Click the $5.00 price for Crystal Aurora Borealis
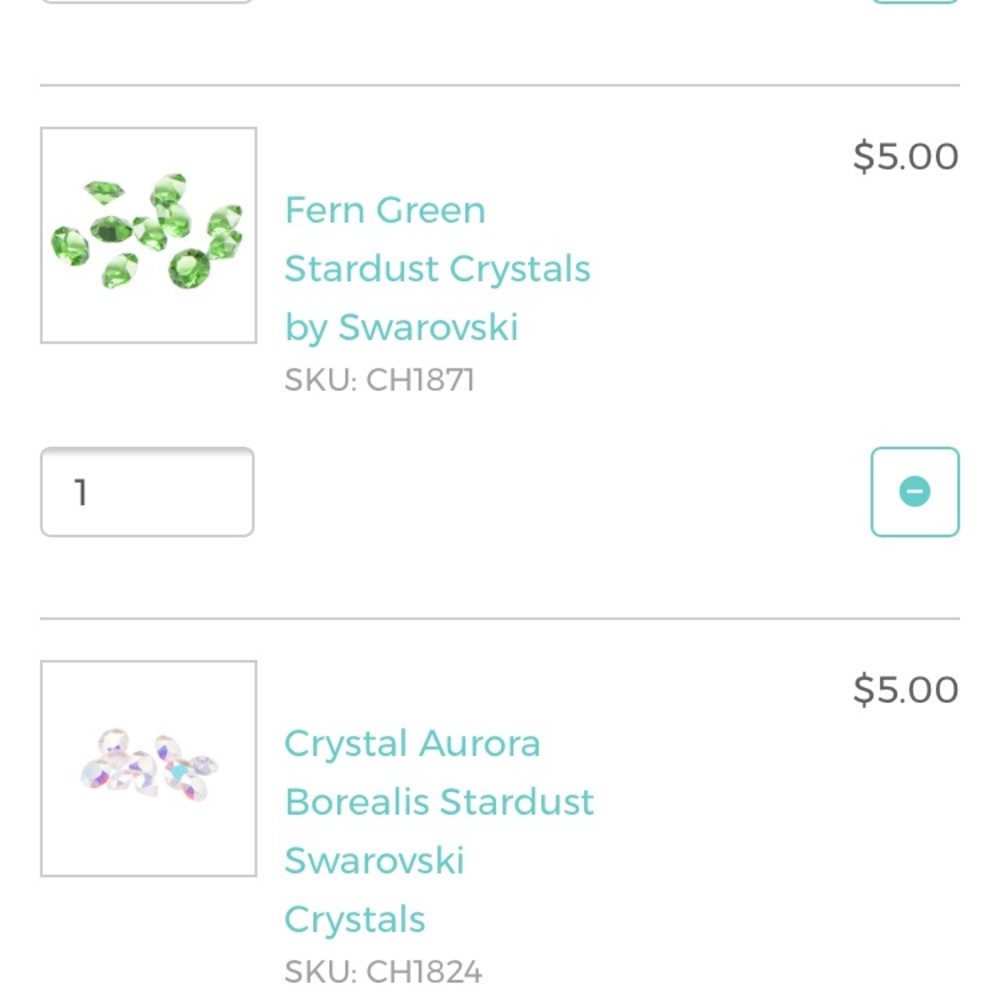 pyautogui.click(x=906, y=689)
